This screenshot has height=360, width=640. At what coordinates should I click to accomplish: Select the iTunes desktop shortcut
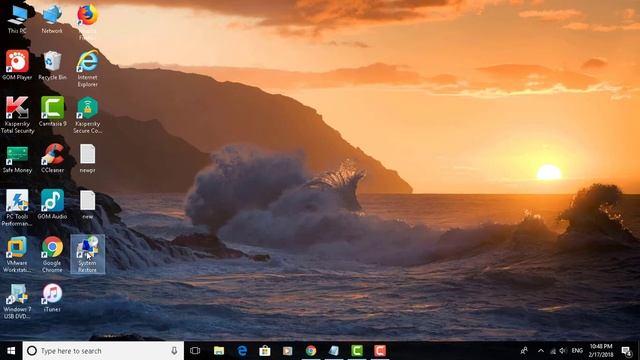(x=52, y=298)
